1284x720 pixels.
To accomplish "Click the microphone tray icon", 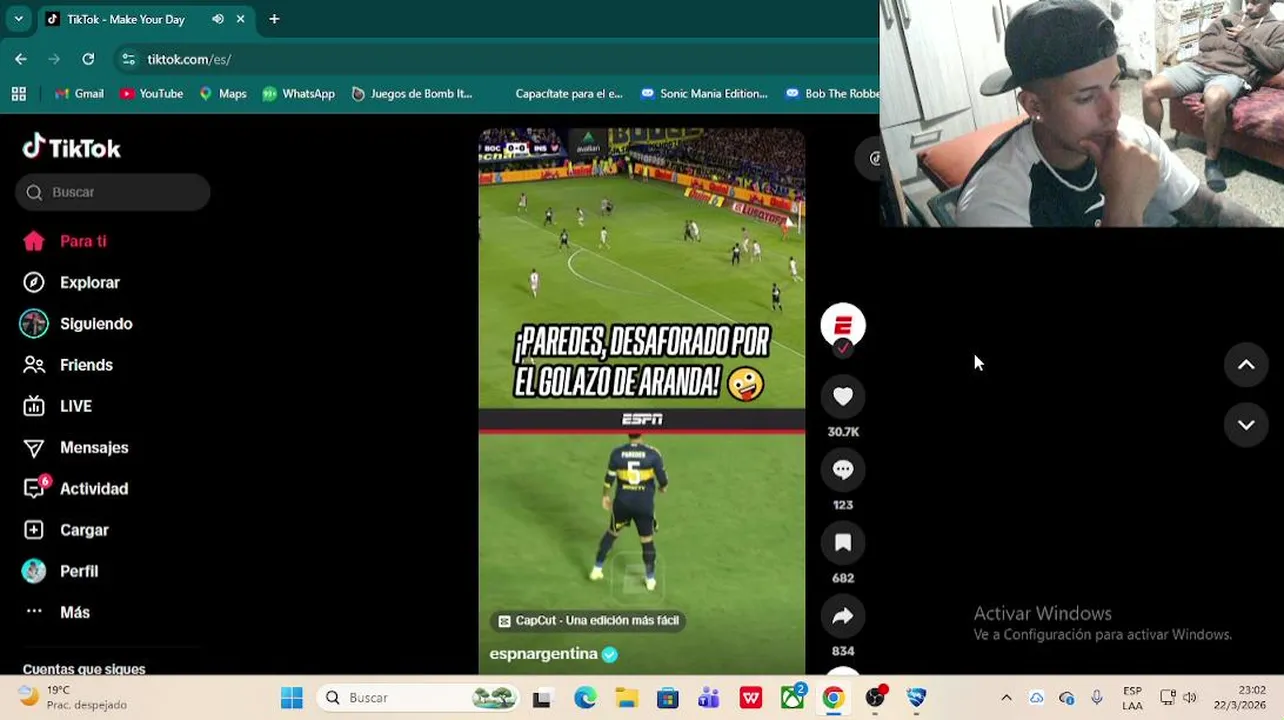I will coord(1097,698).
